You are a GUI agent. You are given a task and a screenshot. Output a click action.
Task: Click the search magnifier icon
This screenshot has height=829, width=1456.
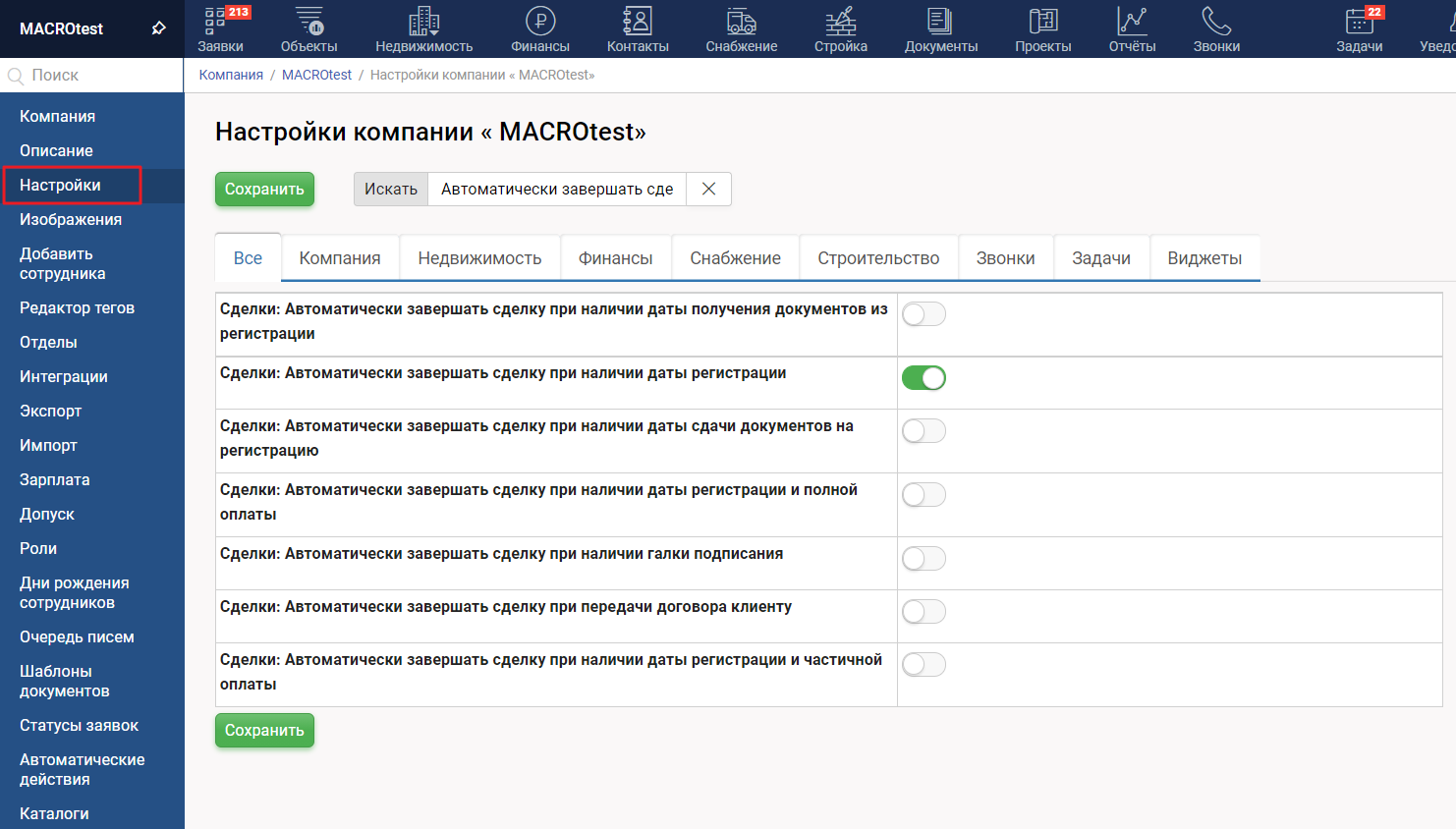[16, 76]
